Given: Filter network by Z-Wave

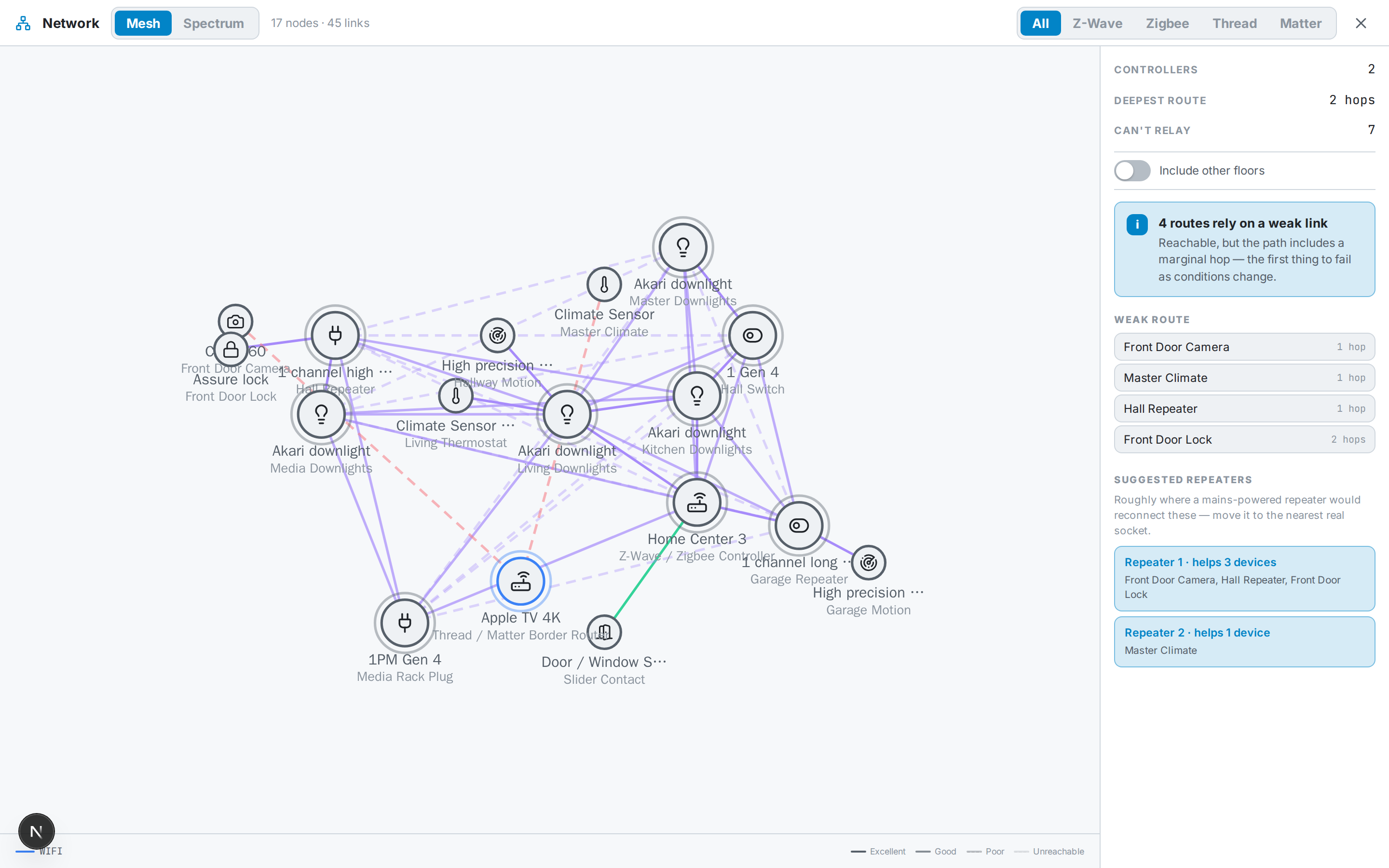Looking at the screenshot, I should (1097, 23).
